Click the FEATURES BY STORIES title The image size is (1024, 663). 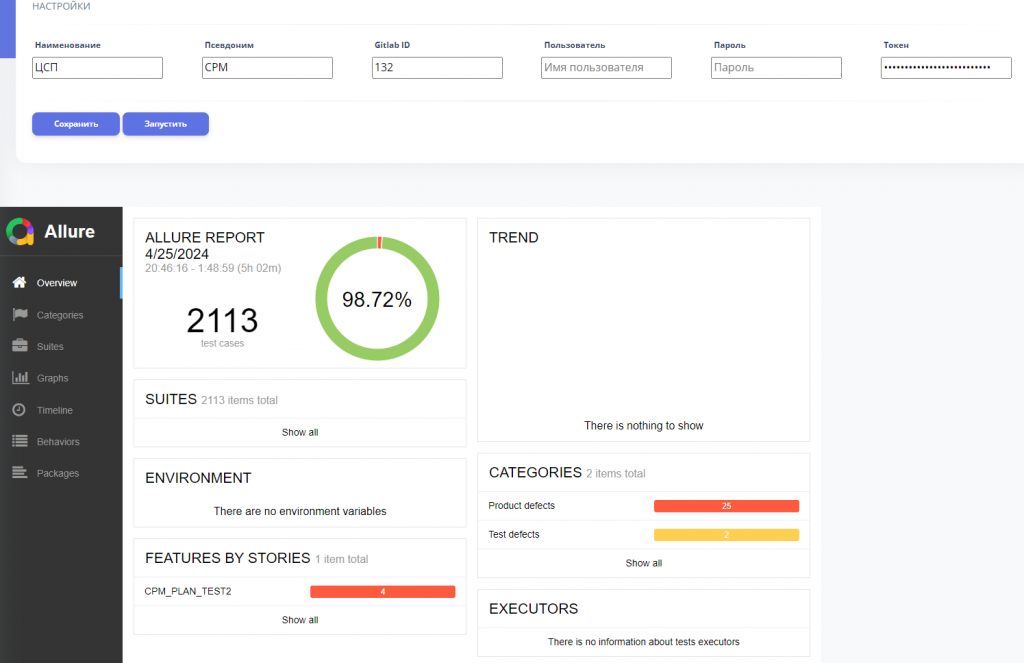click(x=227, y=558)
